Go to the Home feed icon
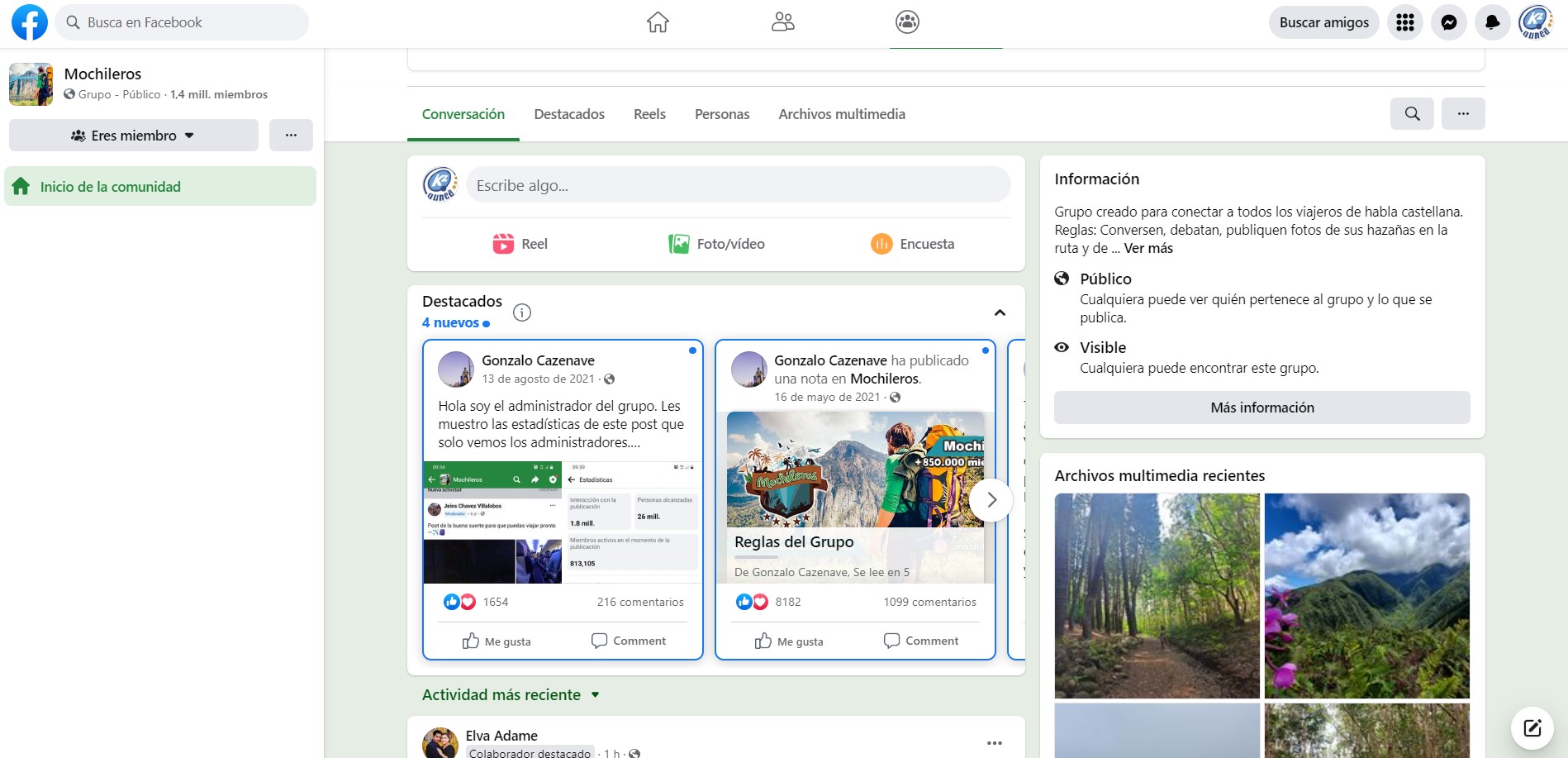The height and width of the screenshot is (758, 1568). [x=658, y=22]
